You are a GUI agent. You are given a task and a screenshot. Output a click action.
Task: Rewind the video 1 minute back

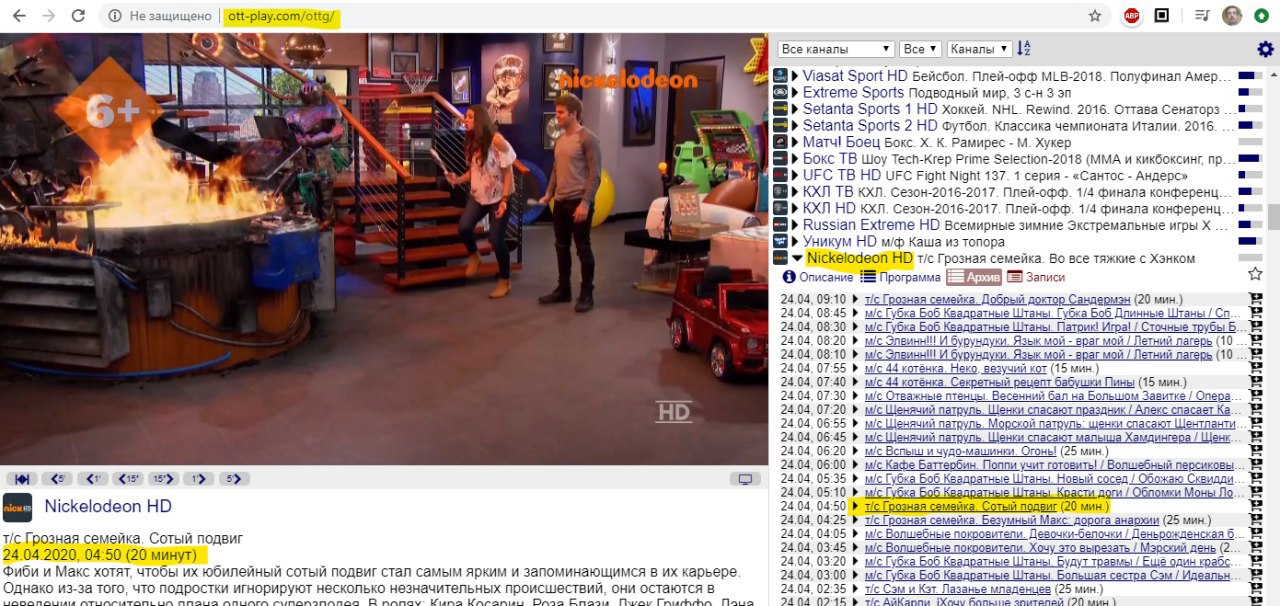[93, 479]
